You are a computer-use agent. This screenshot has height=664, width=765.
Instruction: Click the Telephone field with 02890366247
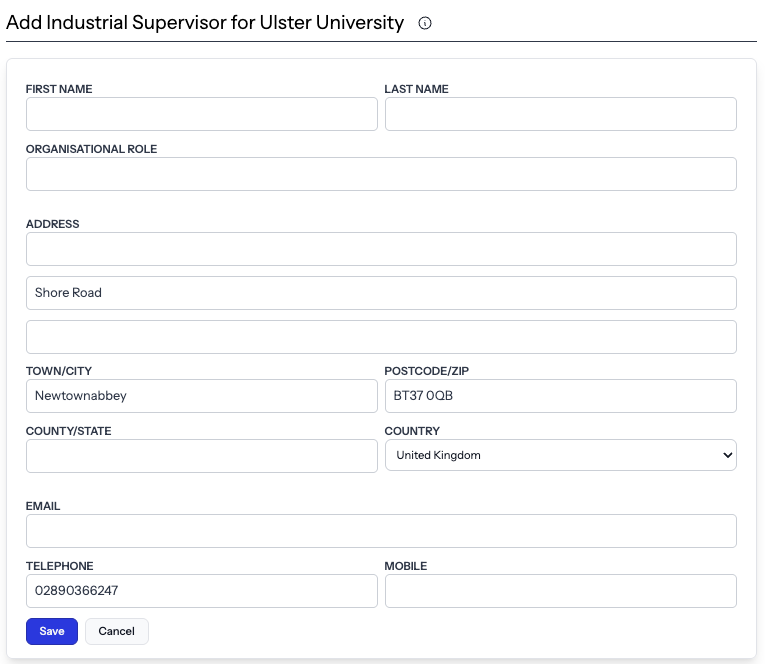(x=201, y=591)
